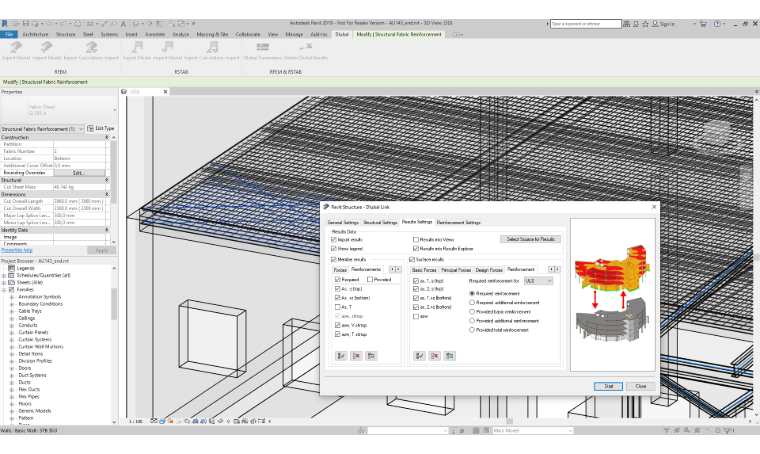The image size is (760, 454).
Task: Expand Annotation Symbols tree node
Action: click(x=12, y=297)
